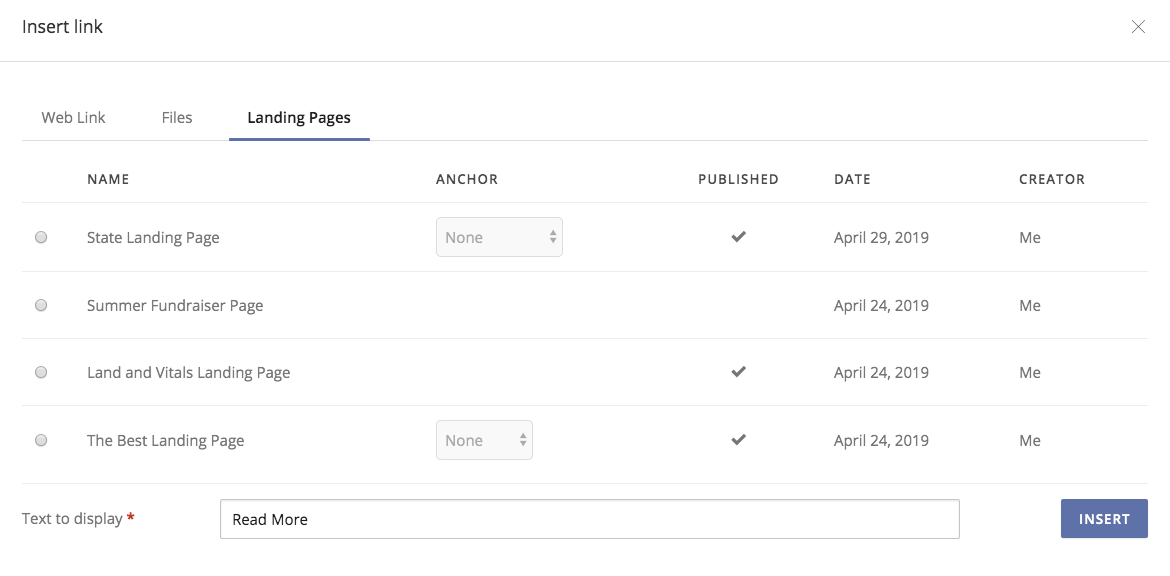Click the Published checkmark for State Landing Page

click(x=738, y=237)
